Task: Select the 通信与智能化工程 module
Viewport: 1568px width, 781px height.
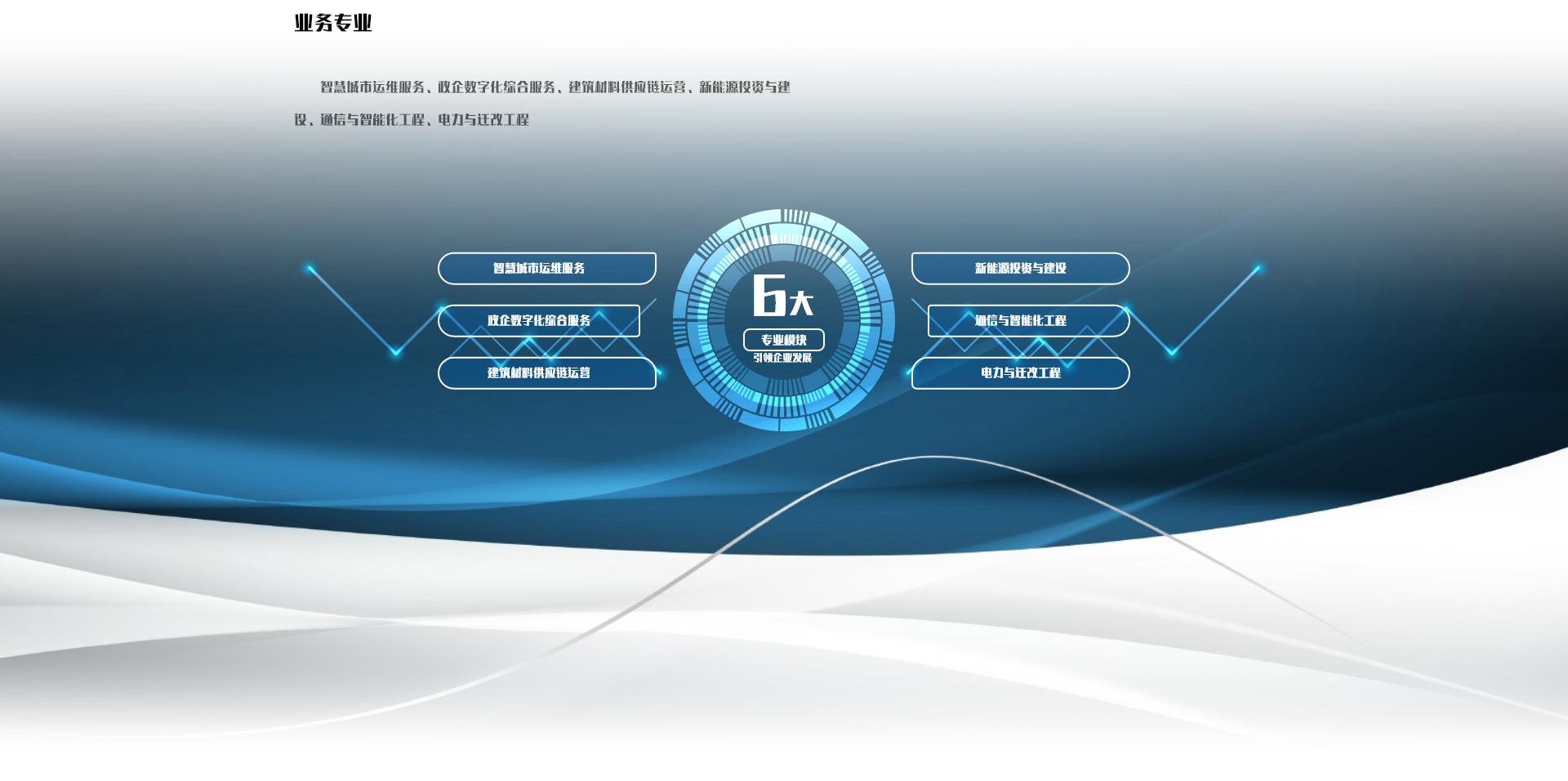Action: click(1028, 320)
